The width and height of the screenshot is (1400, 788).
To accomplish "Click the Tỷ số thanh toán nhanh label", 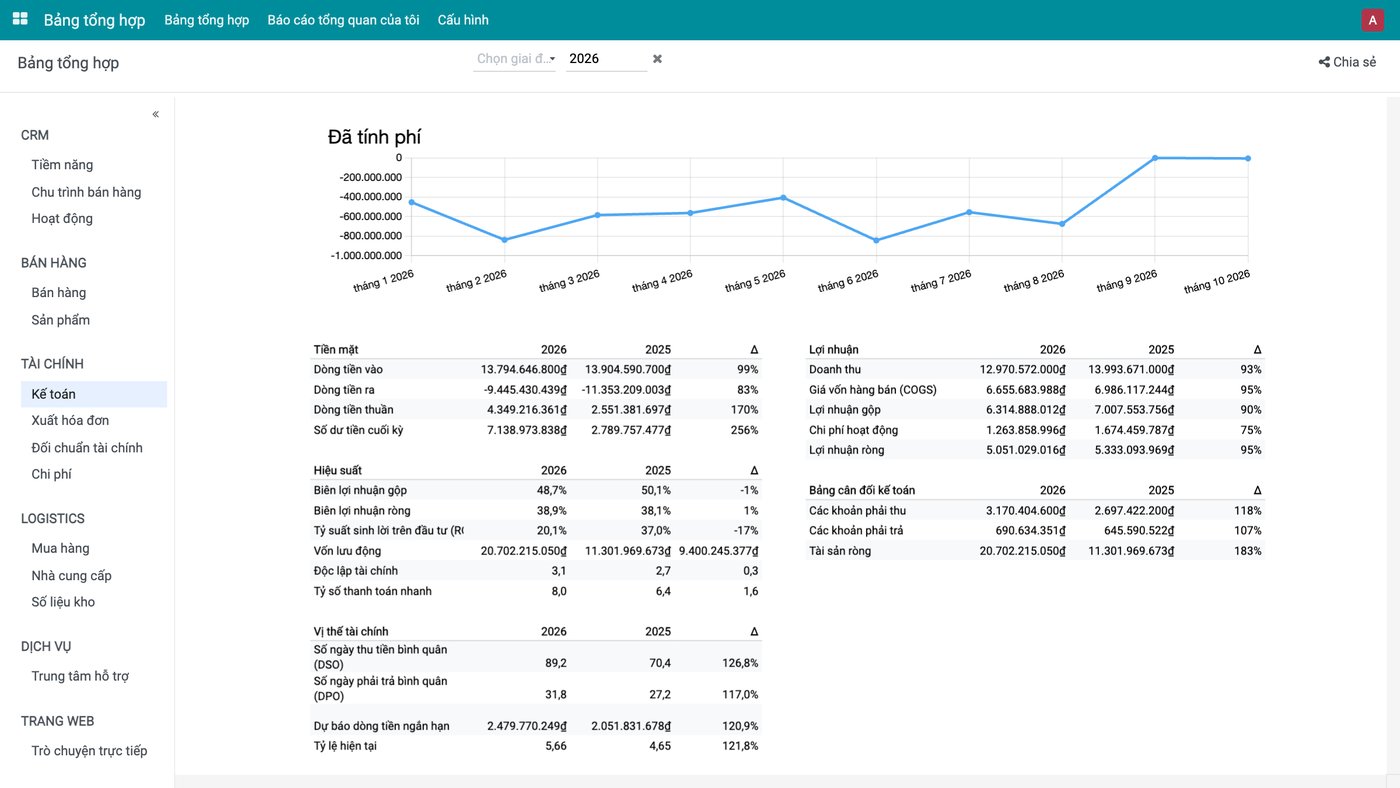I will click(374, 591).
